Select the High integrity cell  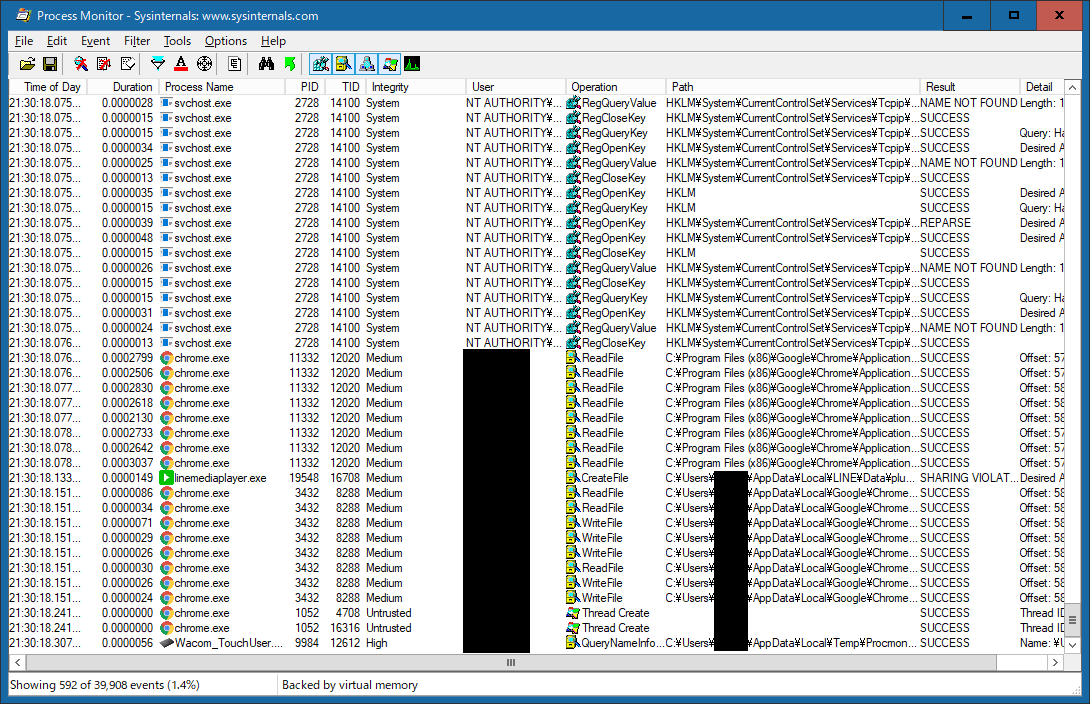coord(377,643)
